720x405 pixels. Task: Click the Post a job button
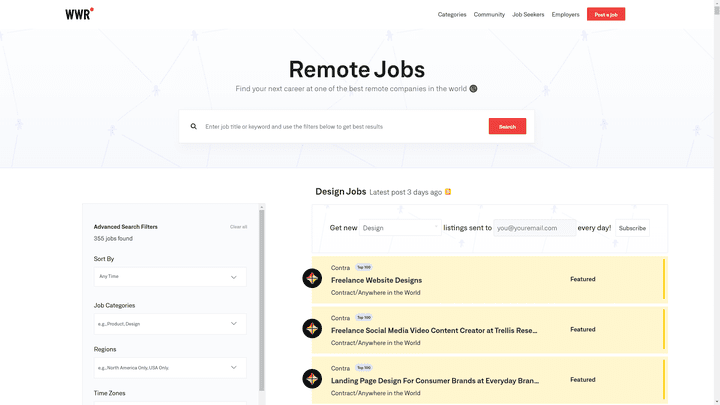point(606,14)
